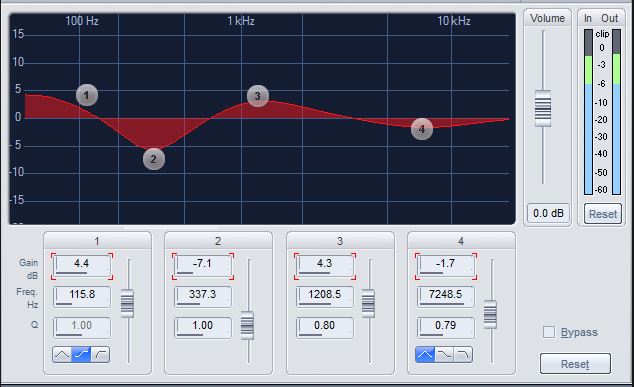Viewport: 634px width, 387px height.
Task: Click band 1 gain field 4.4
Action: pyautogui.click(x=82, y=266)
